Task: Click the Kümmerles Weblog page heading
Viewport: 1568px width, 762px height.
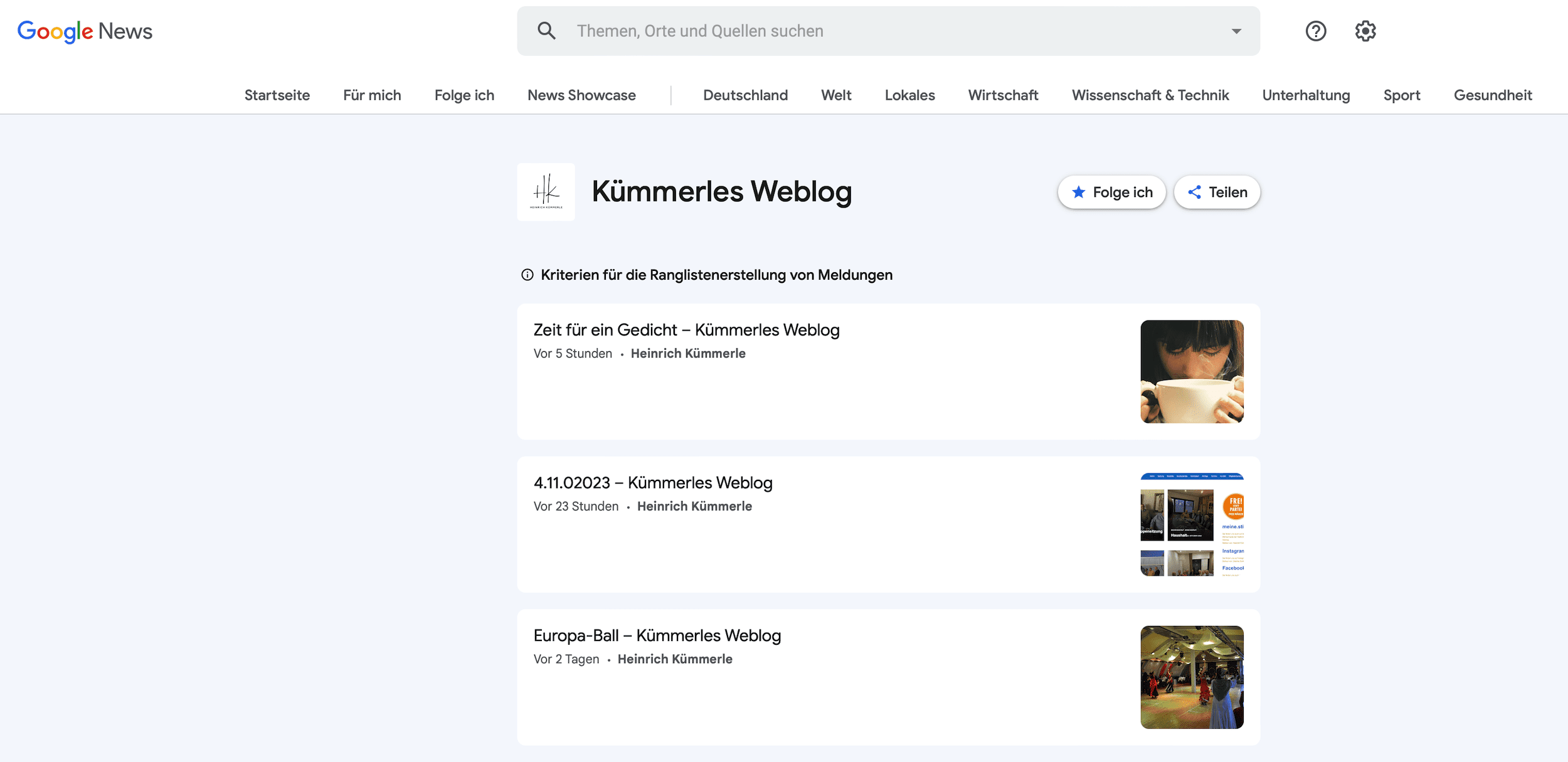Action: click(x=722, y=191)
